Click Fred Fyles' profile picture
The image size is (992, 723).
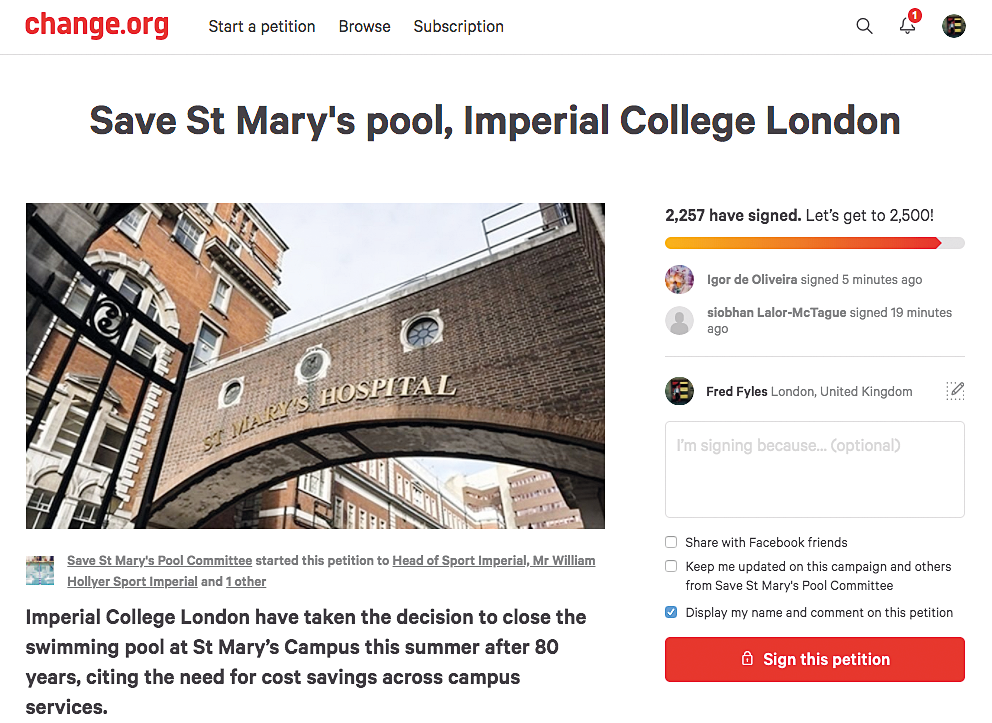pyautogui.click(x=679, y=391)
